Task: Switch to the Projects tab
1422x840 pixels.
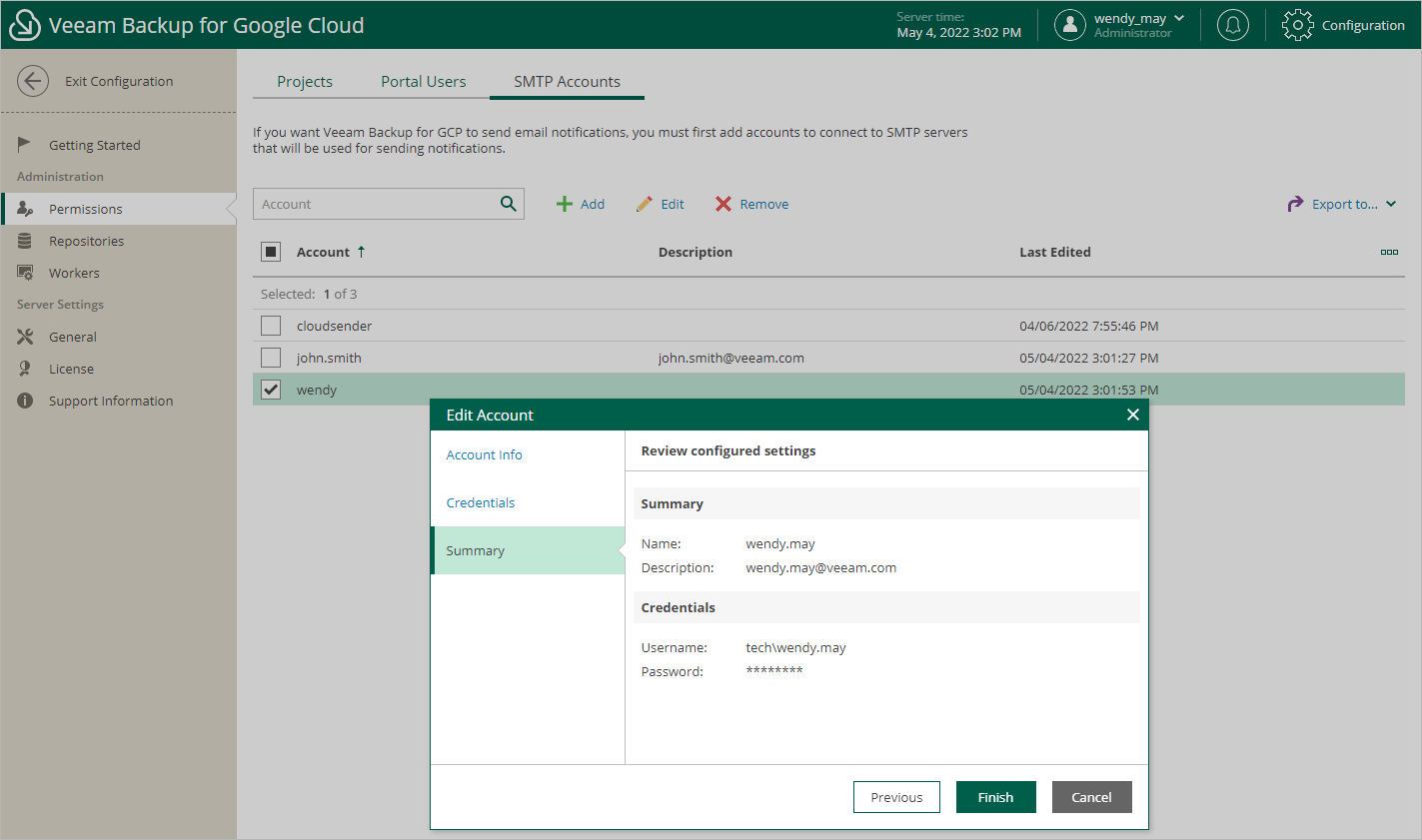Action: (305, 82)
